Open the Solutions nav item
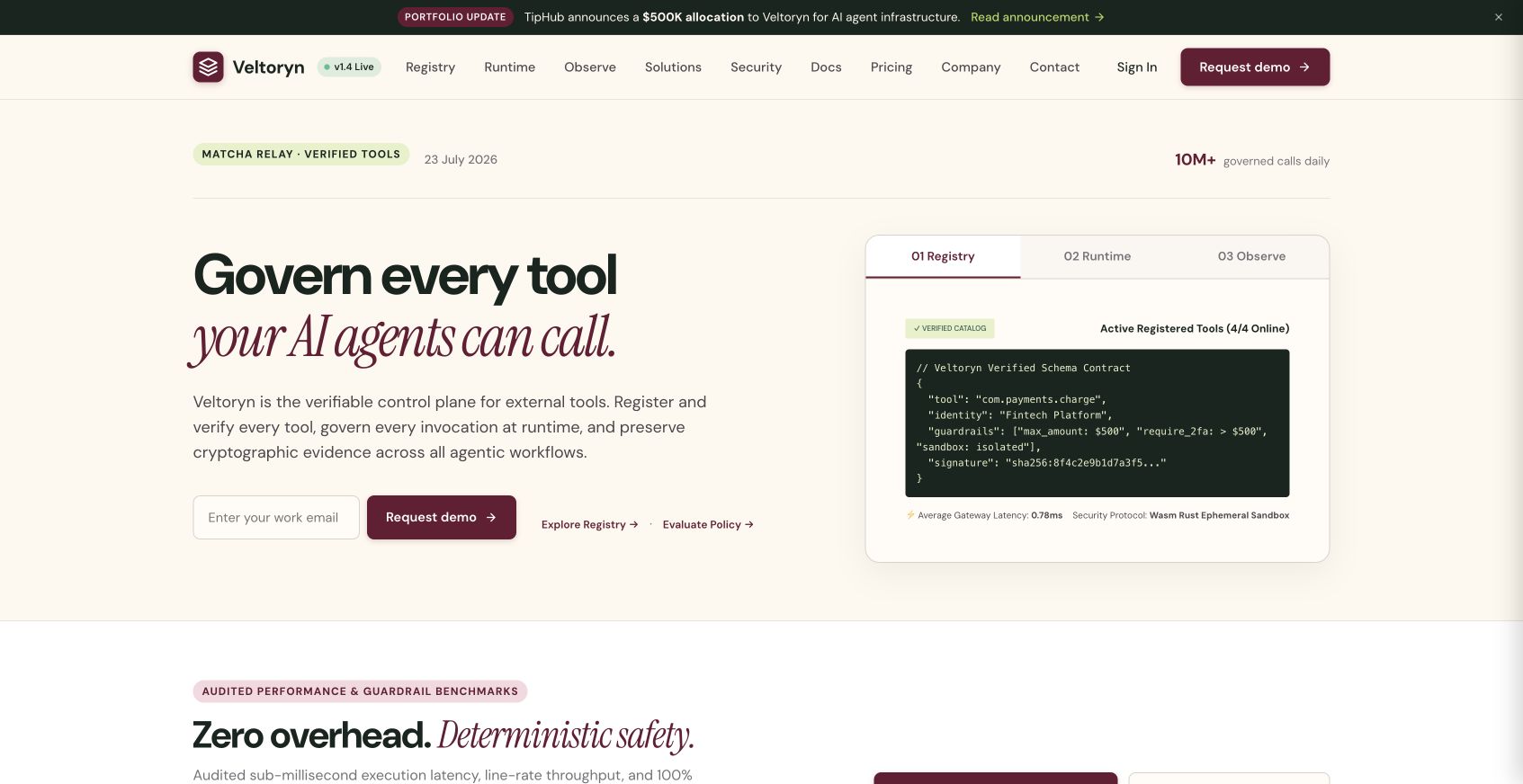 673,67
